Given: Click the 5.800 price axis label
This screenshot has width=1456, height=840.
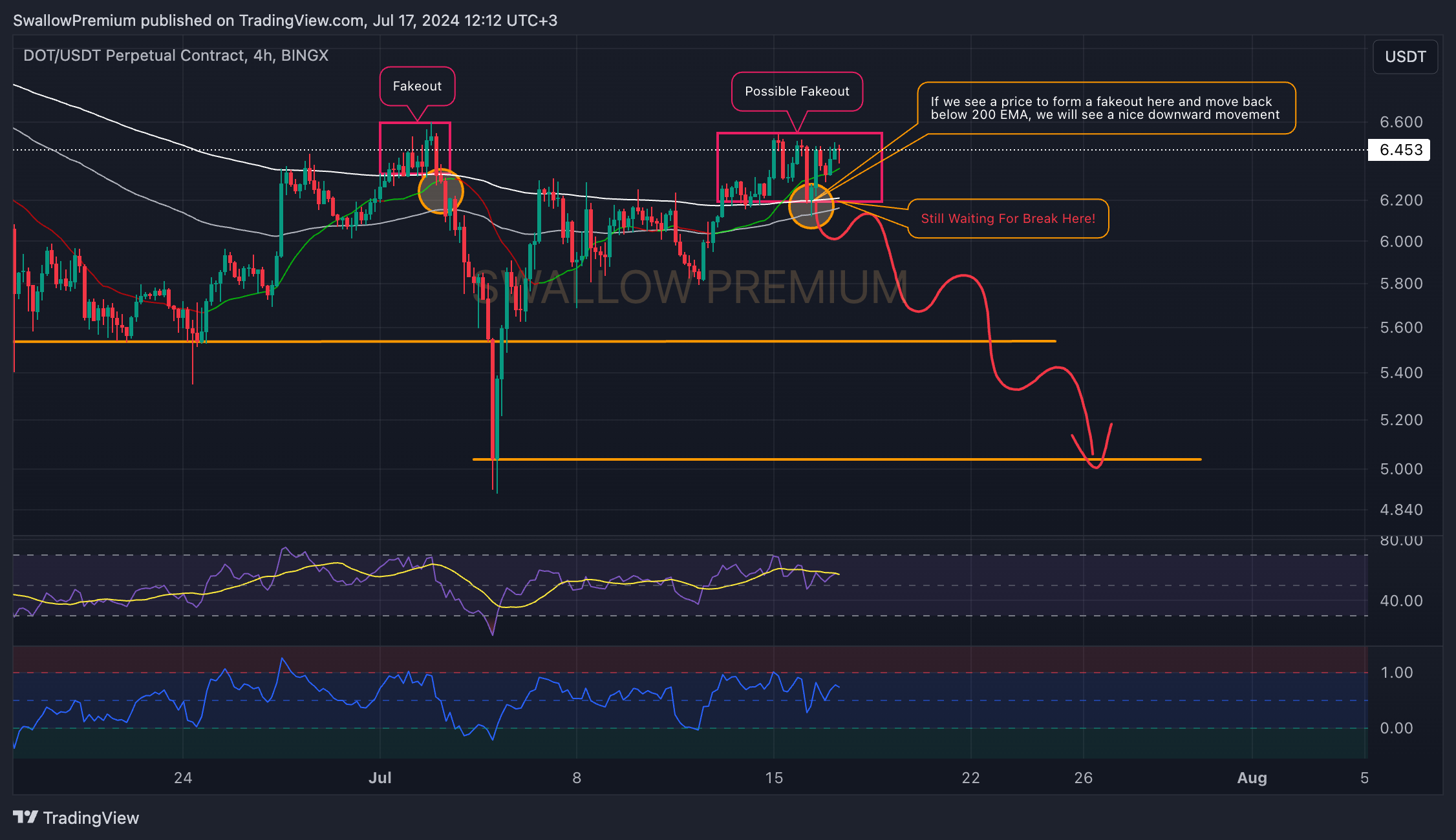Looking at the screenshot, I should point(1401,284).
